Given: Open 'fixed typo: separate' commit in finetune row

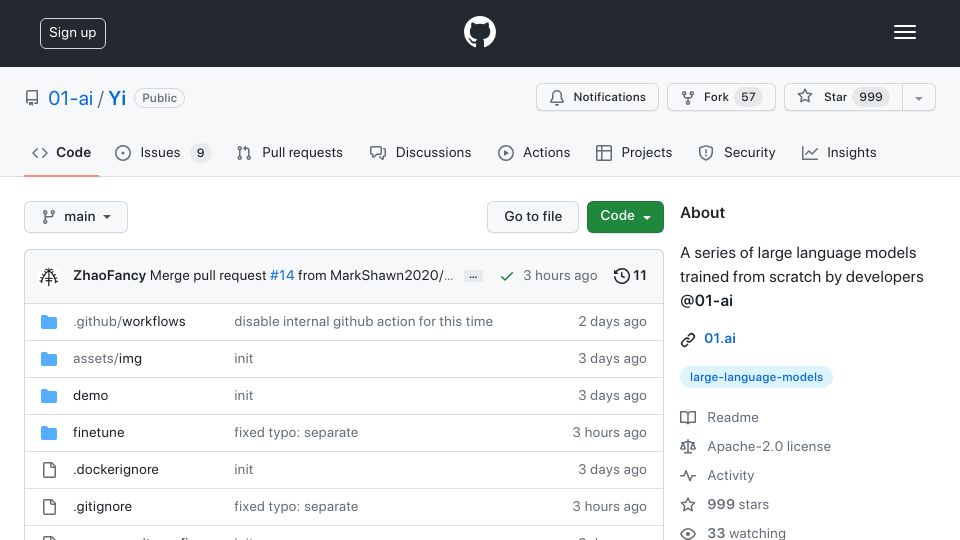Looking at the screenshot, I should coord(296,432).
